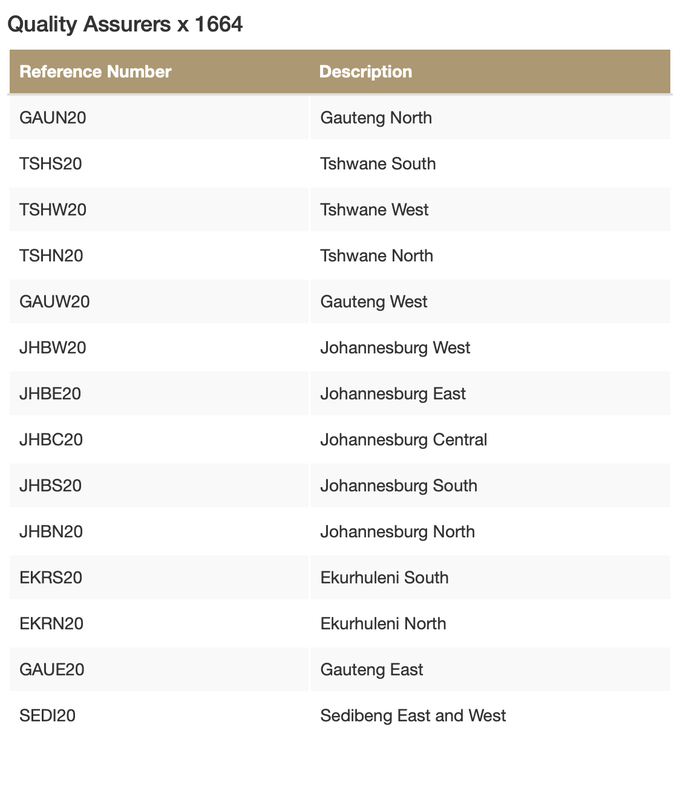This screenshot has height=800, width=680.
Task: Click the Gauteng East description
Action: click(371, 670)
